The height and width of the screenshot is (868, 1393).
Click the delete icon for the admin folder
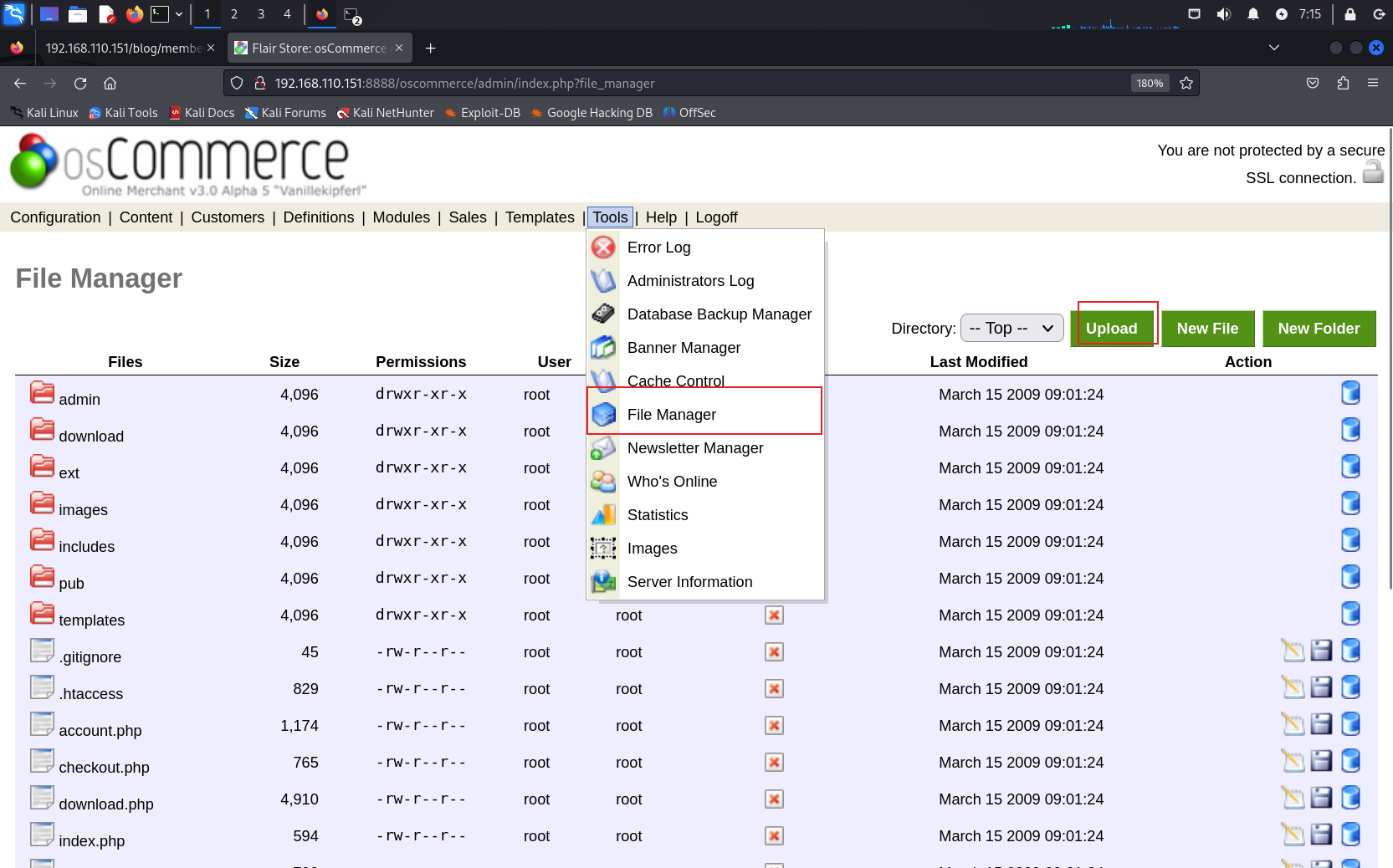point(1350,393)
